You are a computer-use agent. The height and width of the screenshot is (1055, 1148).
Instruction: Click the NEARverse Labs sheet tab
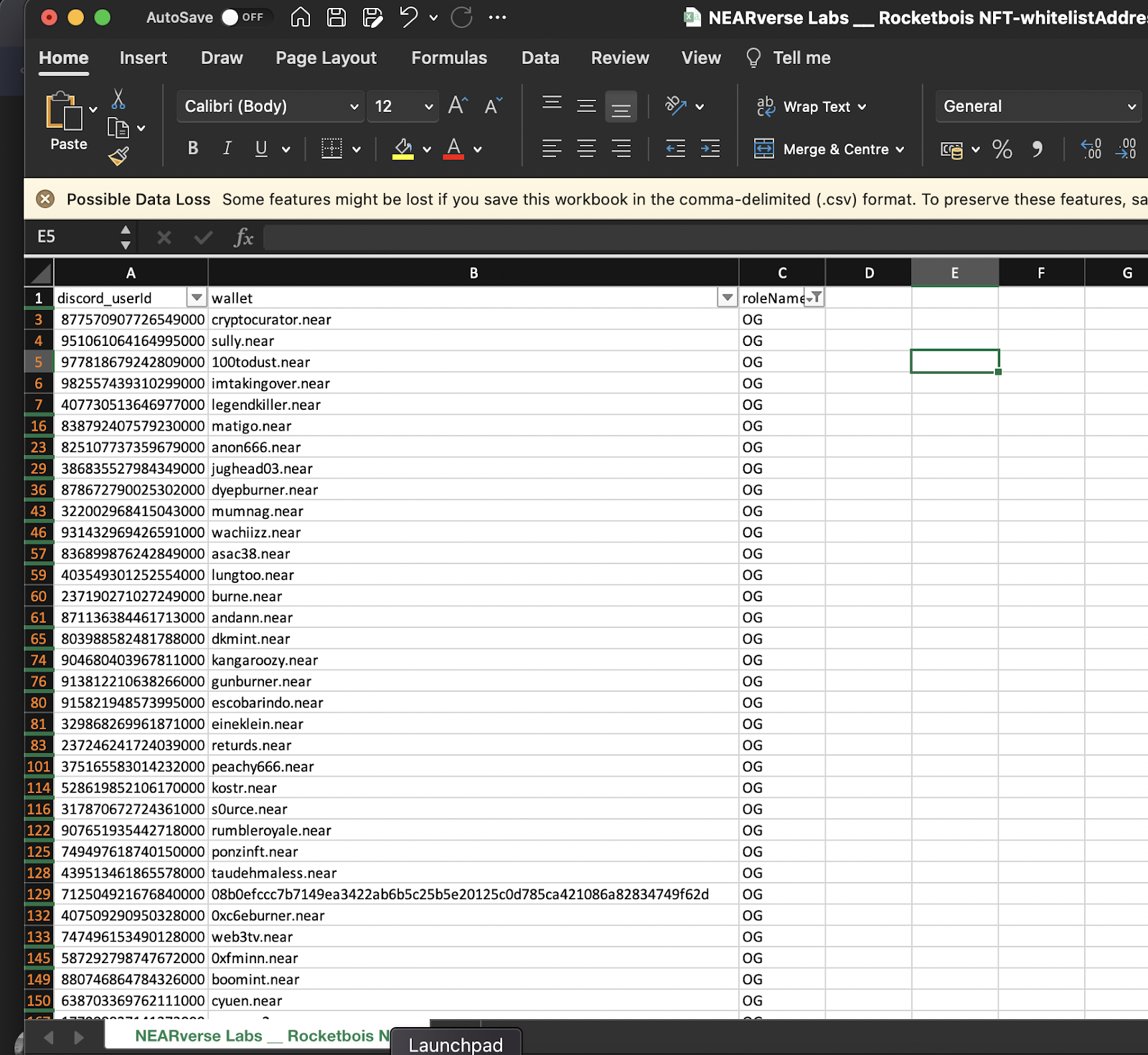(262, 1036)
